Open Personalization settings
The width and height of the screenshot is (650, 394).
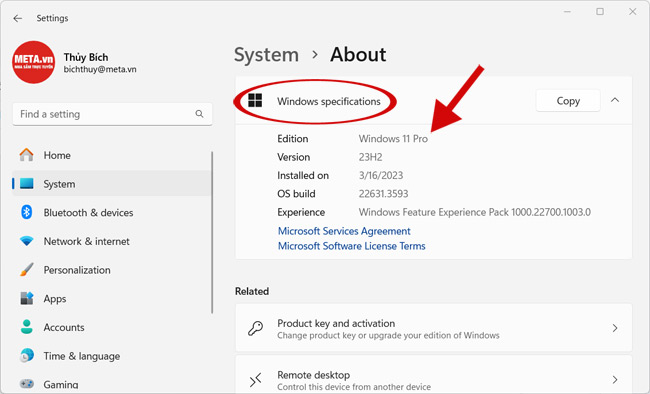point(112,270)
